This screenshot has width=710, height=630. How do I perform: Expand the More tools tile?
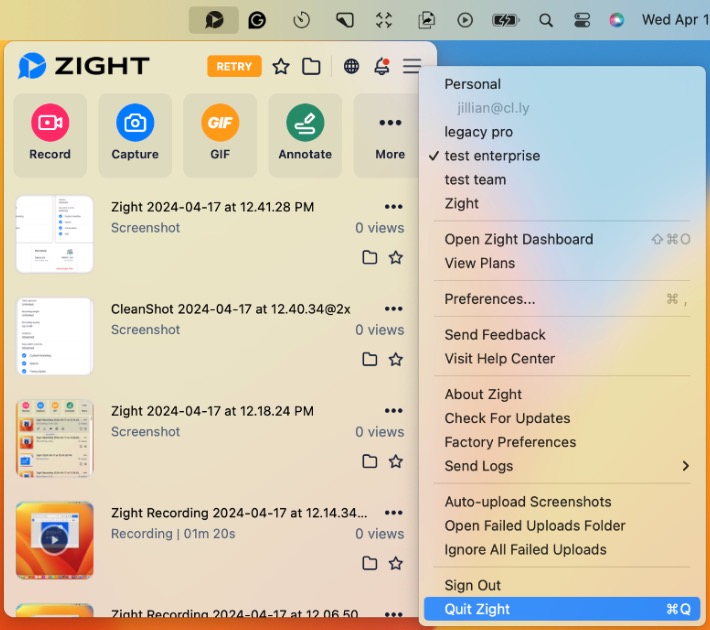(387, 135)
